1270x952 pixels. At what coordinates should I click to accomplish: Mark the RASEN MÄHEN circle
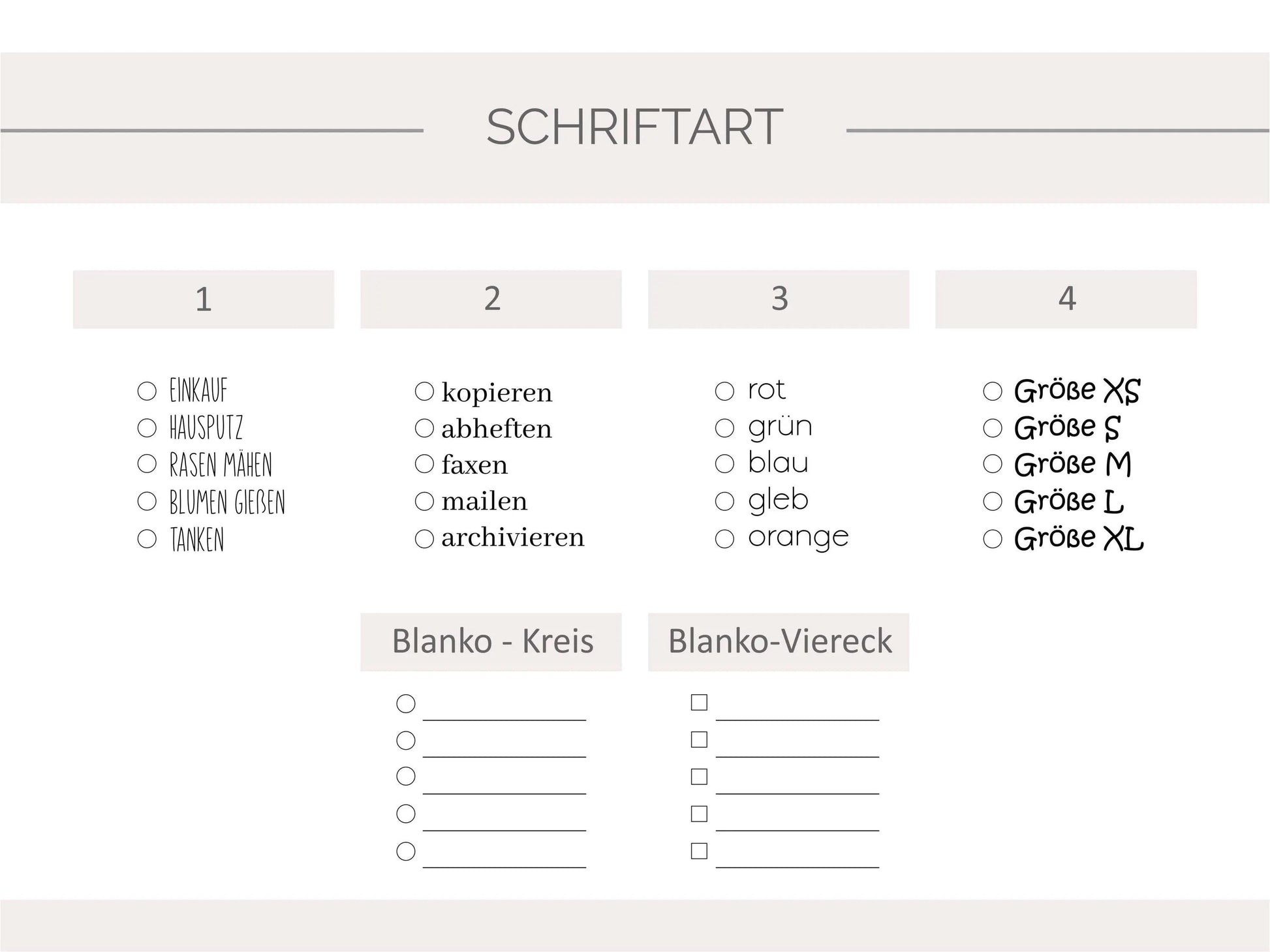(147, 464)
